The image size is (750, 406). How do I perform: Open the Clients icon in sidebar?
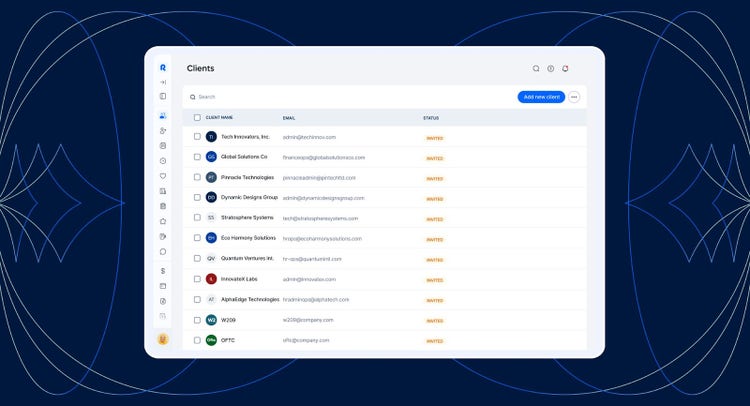click(x=163, y=116)
